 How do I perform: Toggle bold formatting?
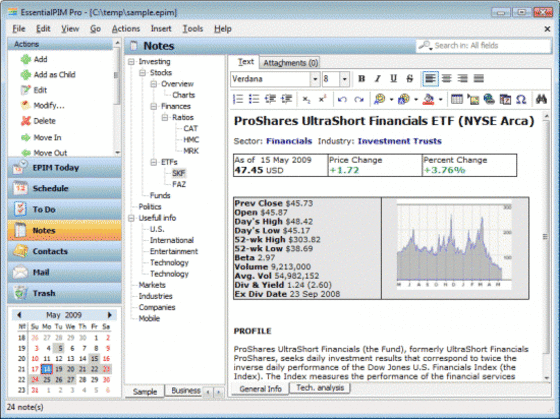[x=361, y=79]
